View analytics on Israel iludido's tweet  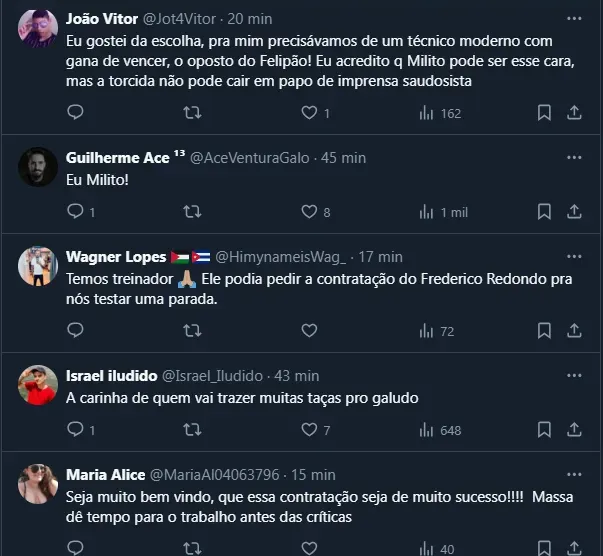point(427,430)
